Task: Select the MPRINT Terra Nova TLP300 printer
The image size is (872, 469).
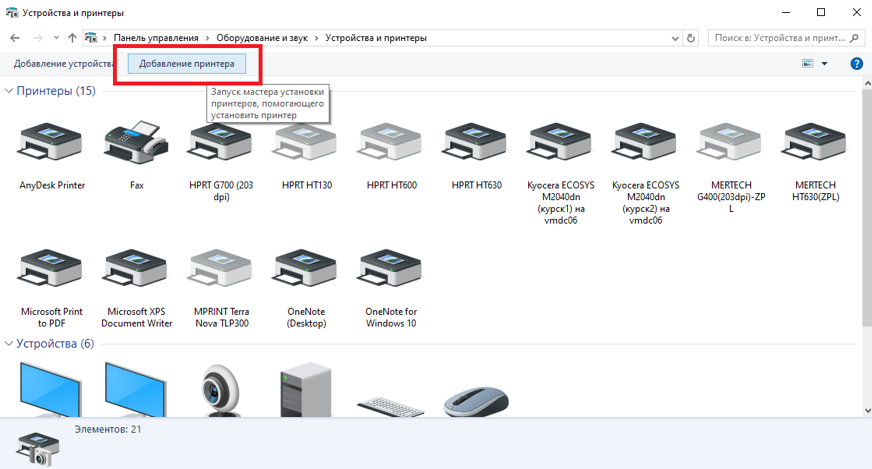Action: pyautogui.click(x=221, y=273)
